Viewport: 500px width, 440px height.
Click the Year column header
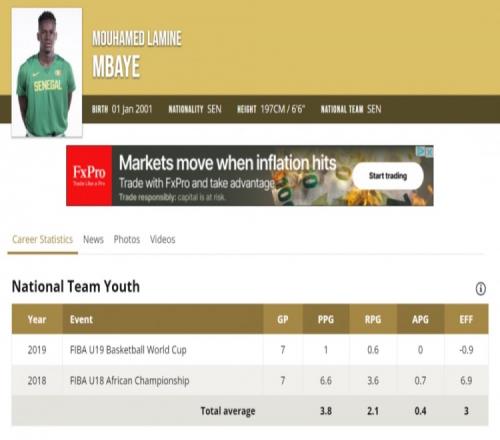[37, 319]
